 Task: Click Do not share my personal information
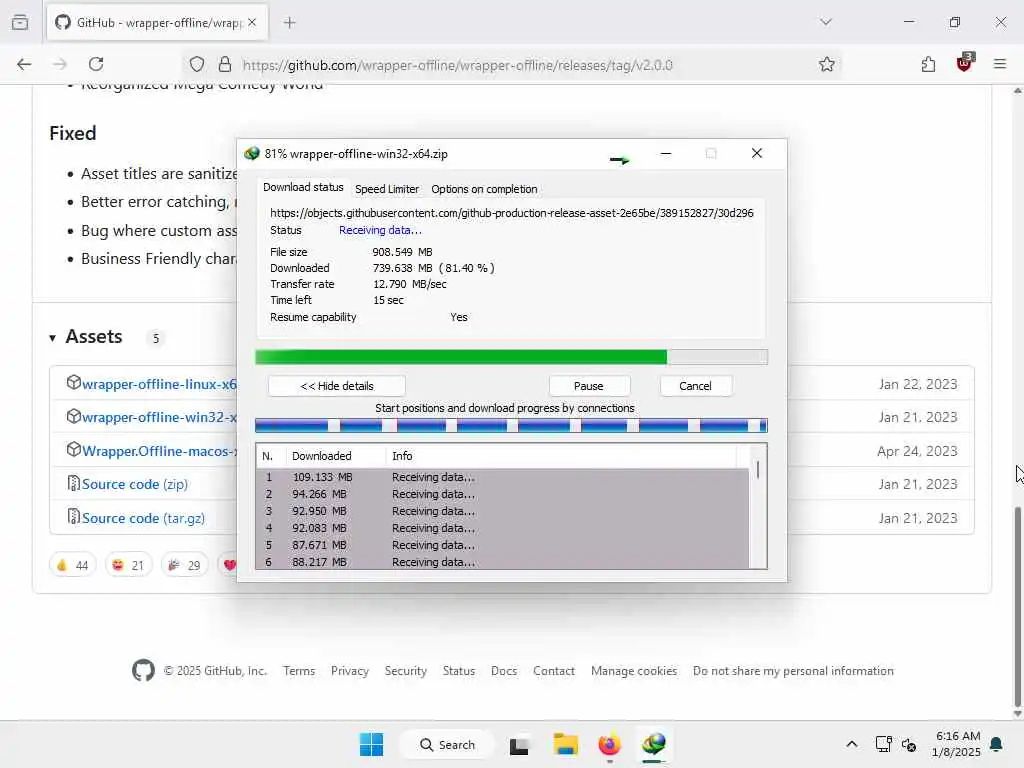[x=793, y=671]
